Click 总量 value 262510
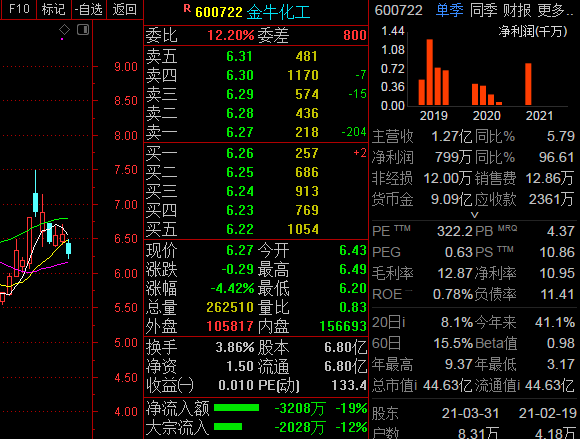The width and height of the screenshot is (580, 439). [x=230, y=307]
